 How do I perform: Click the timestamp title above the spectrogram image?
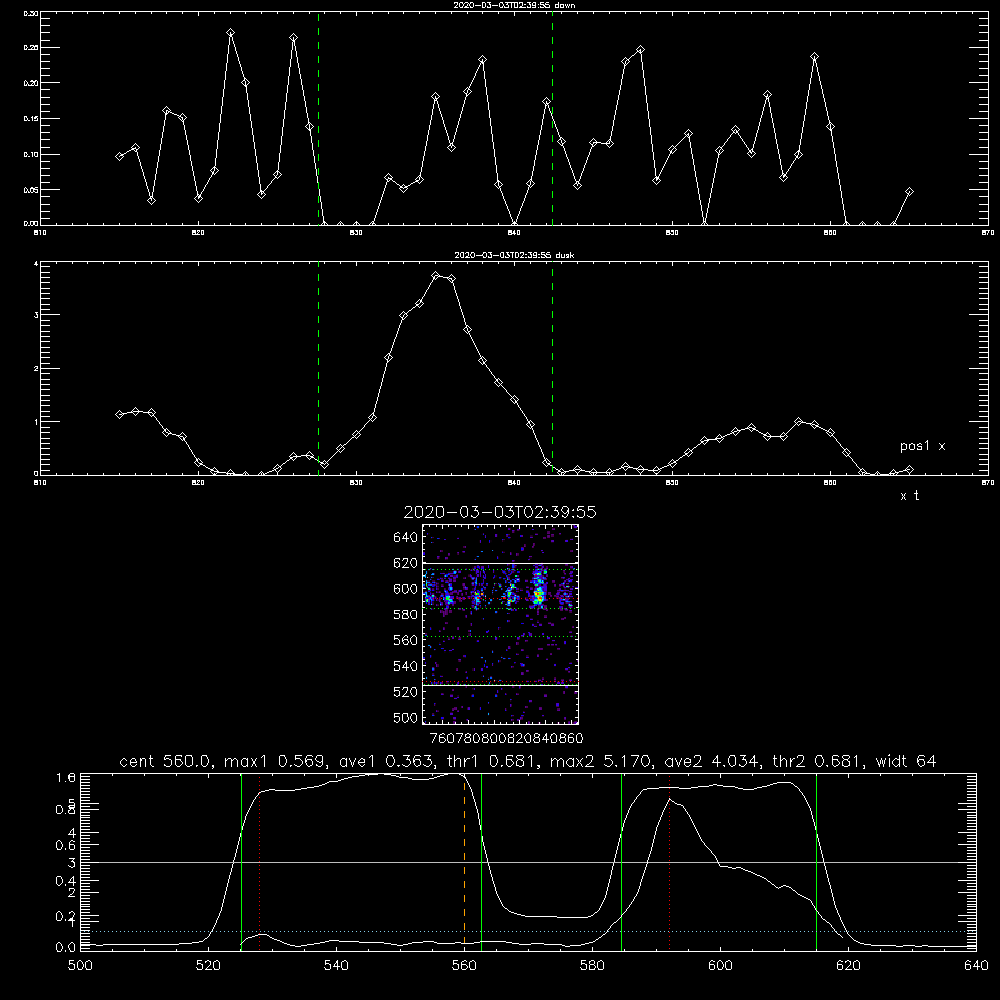(x=500, y=512)
